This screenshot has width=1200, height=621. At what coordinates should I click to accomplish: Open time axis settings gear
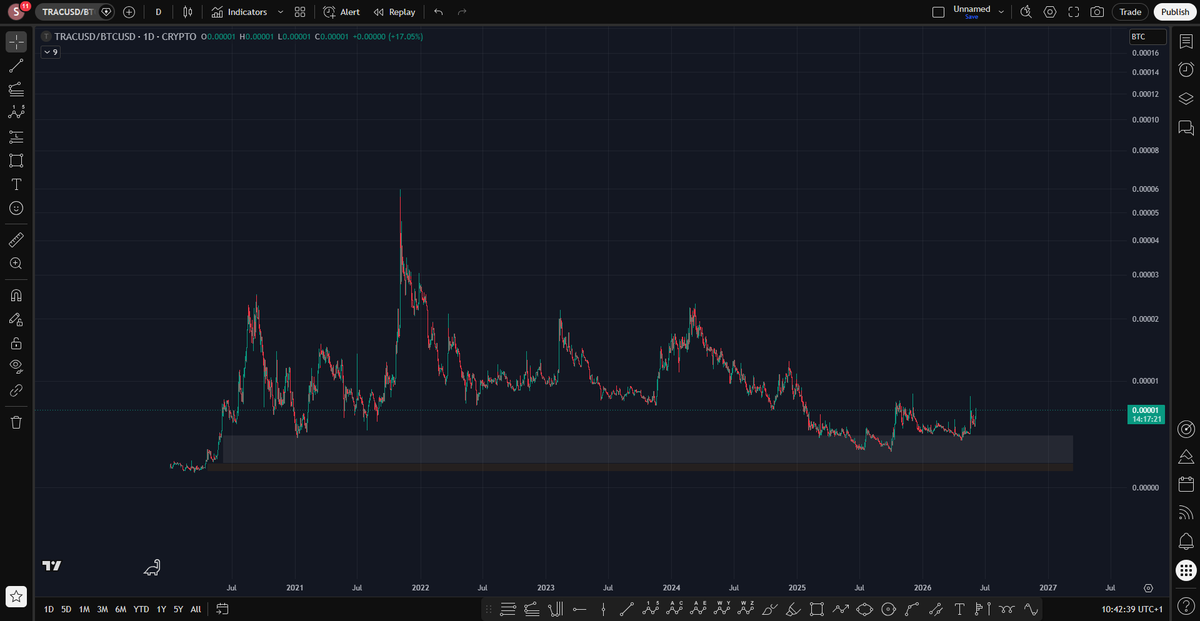1148,588
